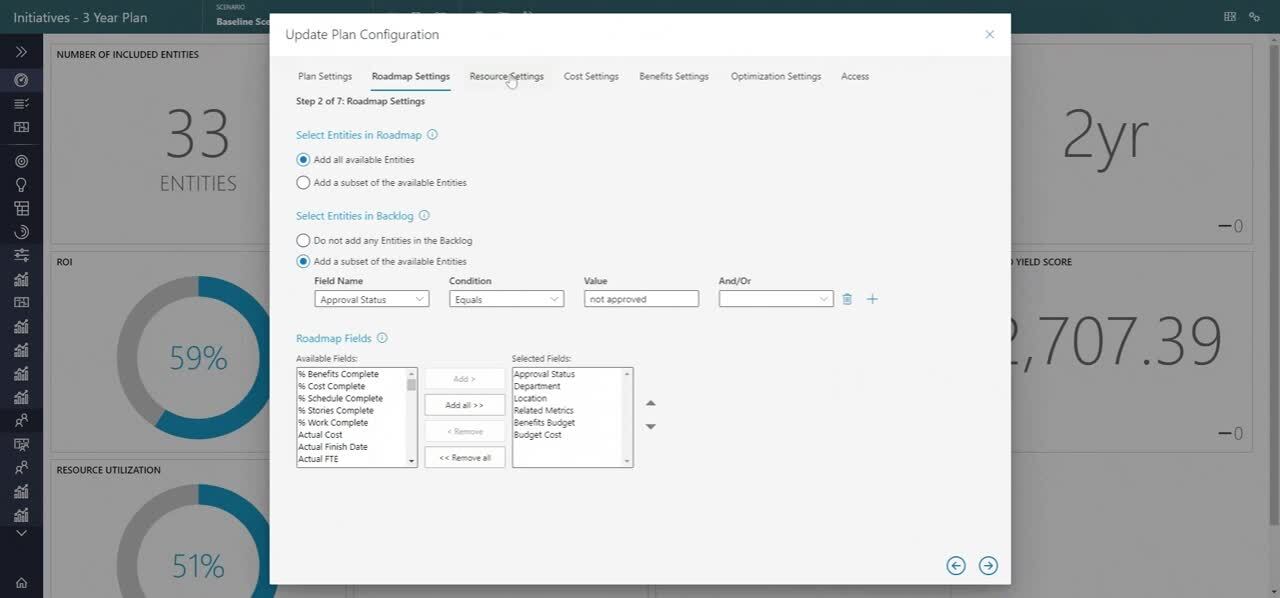Switch to Access tab
1280x598 pixels.
pos(855,76)
